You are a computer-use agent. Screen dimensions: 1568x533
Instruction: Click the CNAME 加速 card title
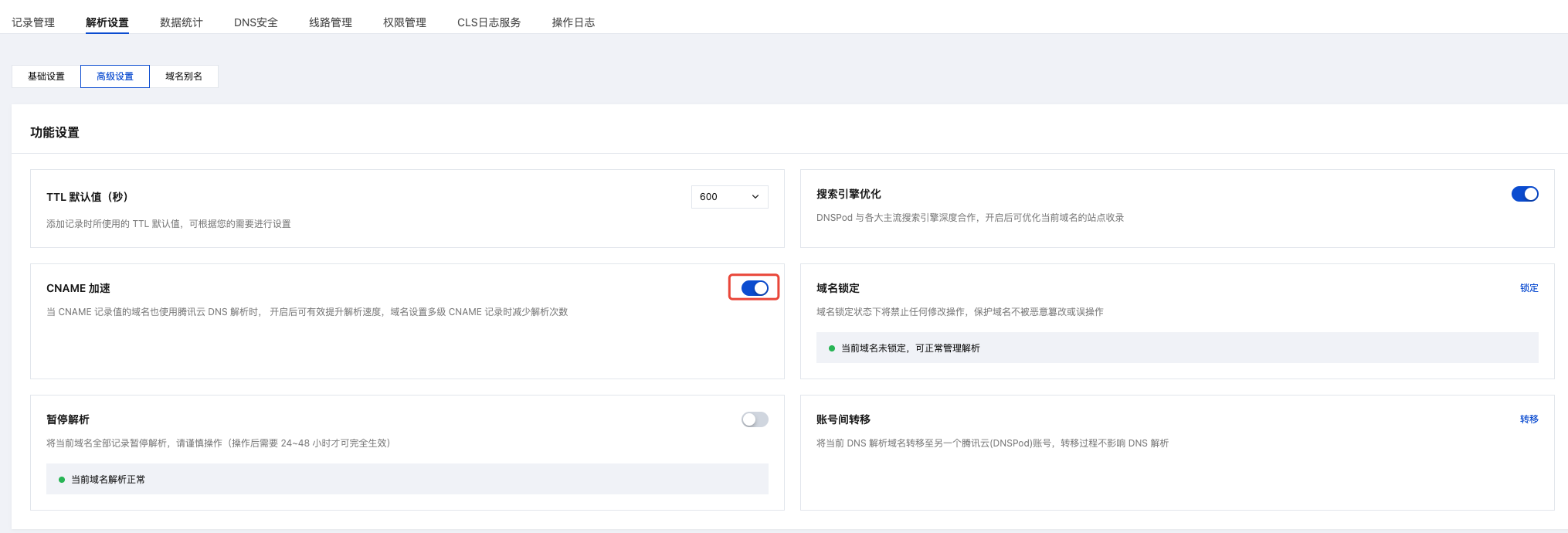[x=78, y=288]
